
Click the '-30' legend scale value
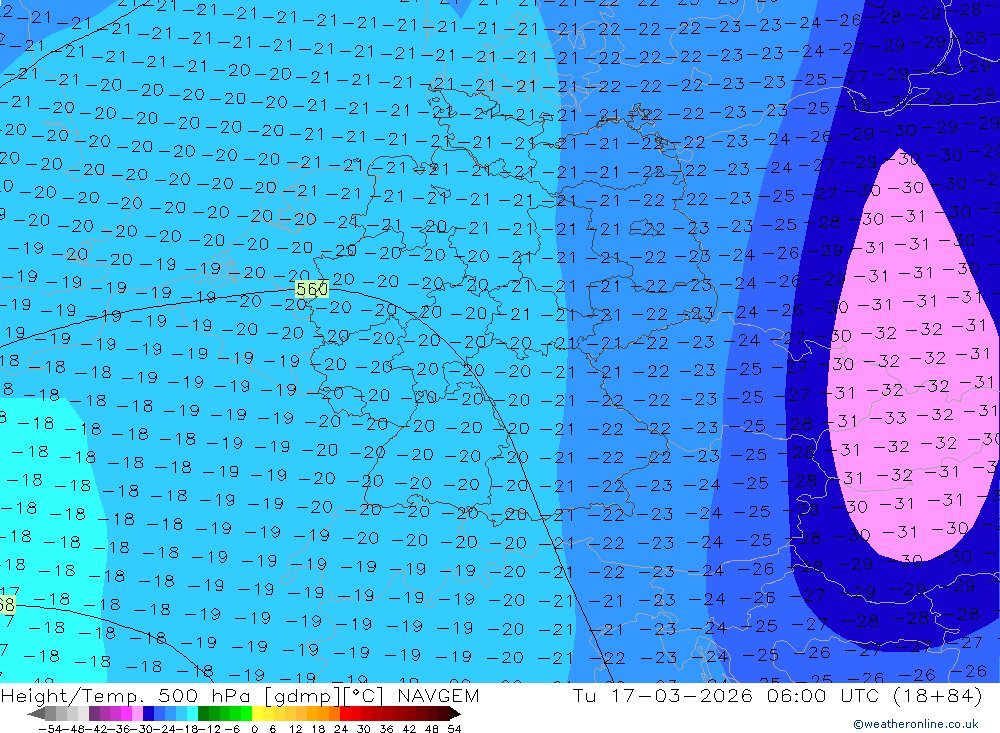pyautogui.click(x=143, y=729)
